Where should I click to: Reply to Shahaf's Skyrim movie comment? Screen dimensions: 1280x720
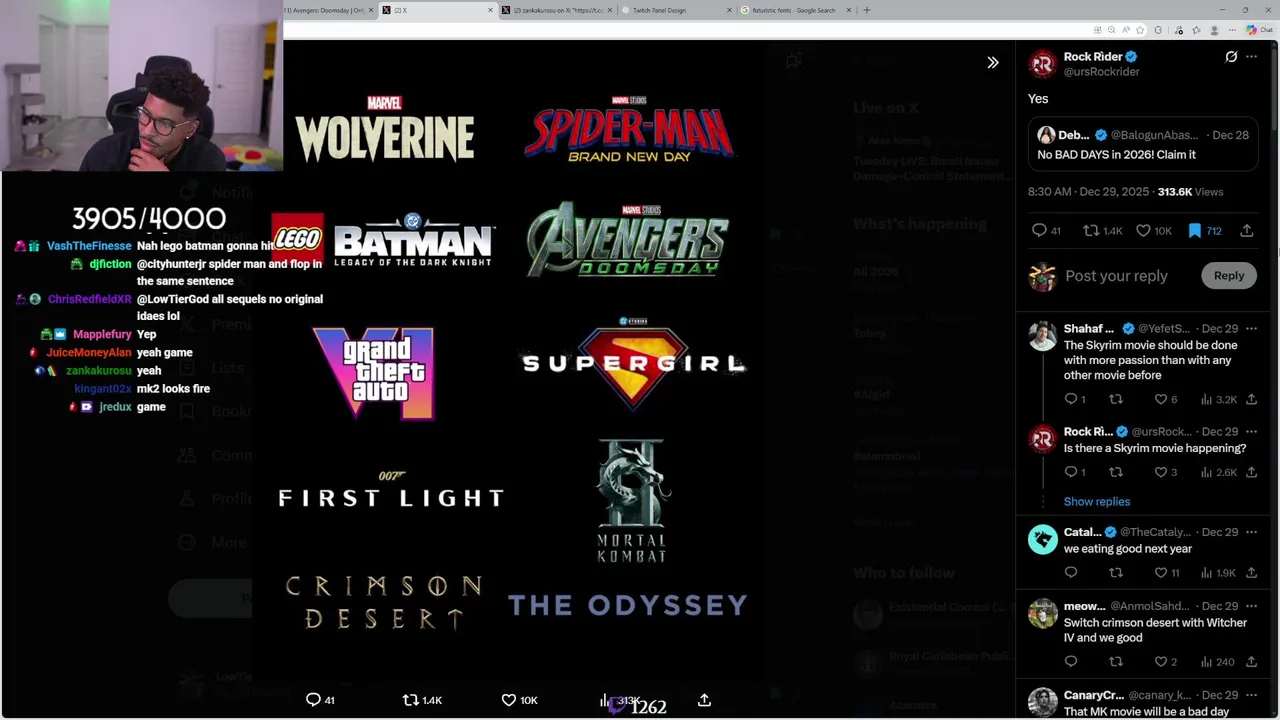click(x=1075, y=399)
